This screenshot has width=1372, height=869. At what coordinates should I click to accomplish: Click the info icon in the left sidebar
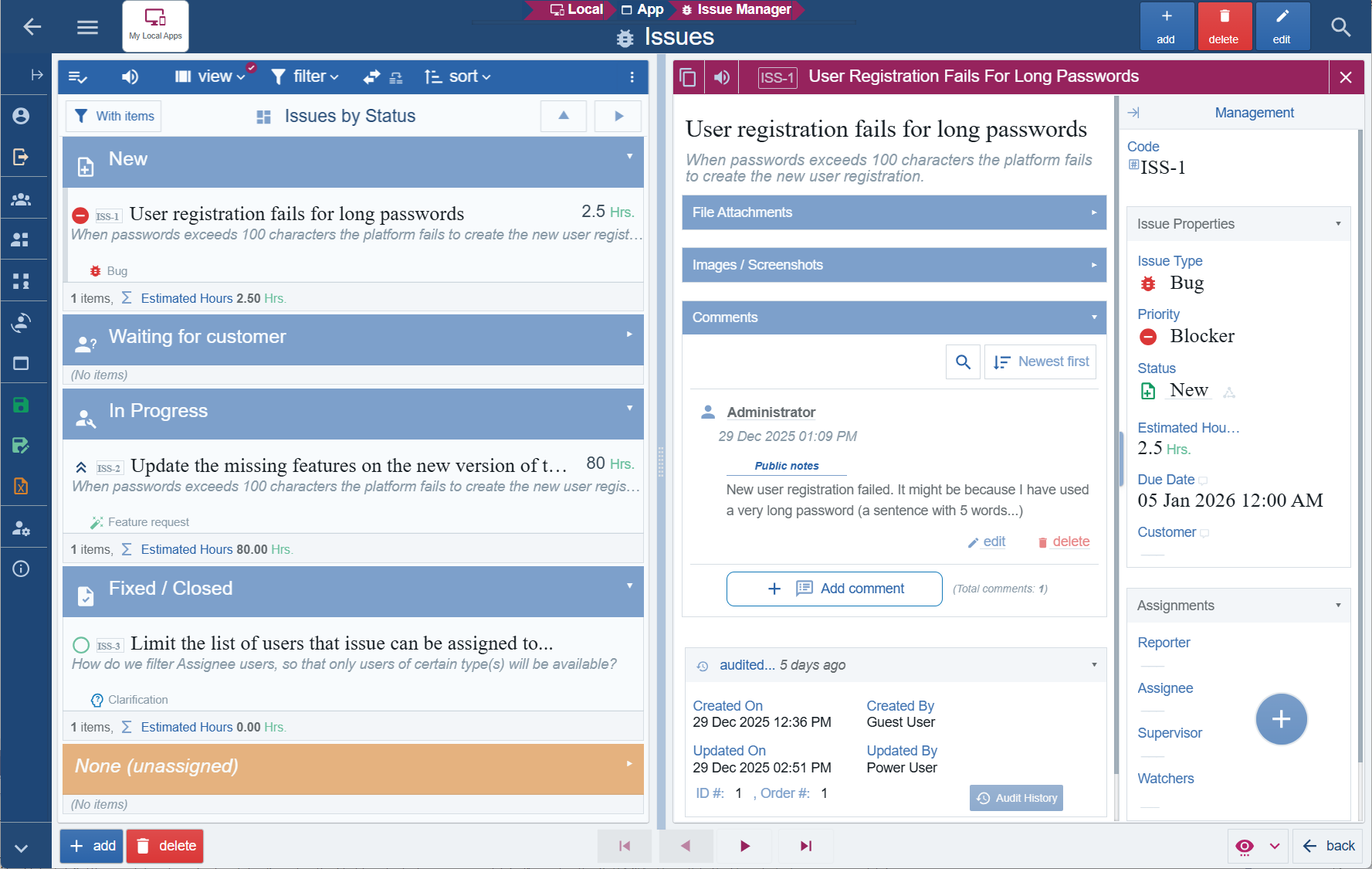22,569
